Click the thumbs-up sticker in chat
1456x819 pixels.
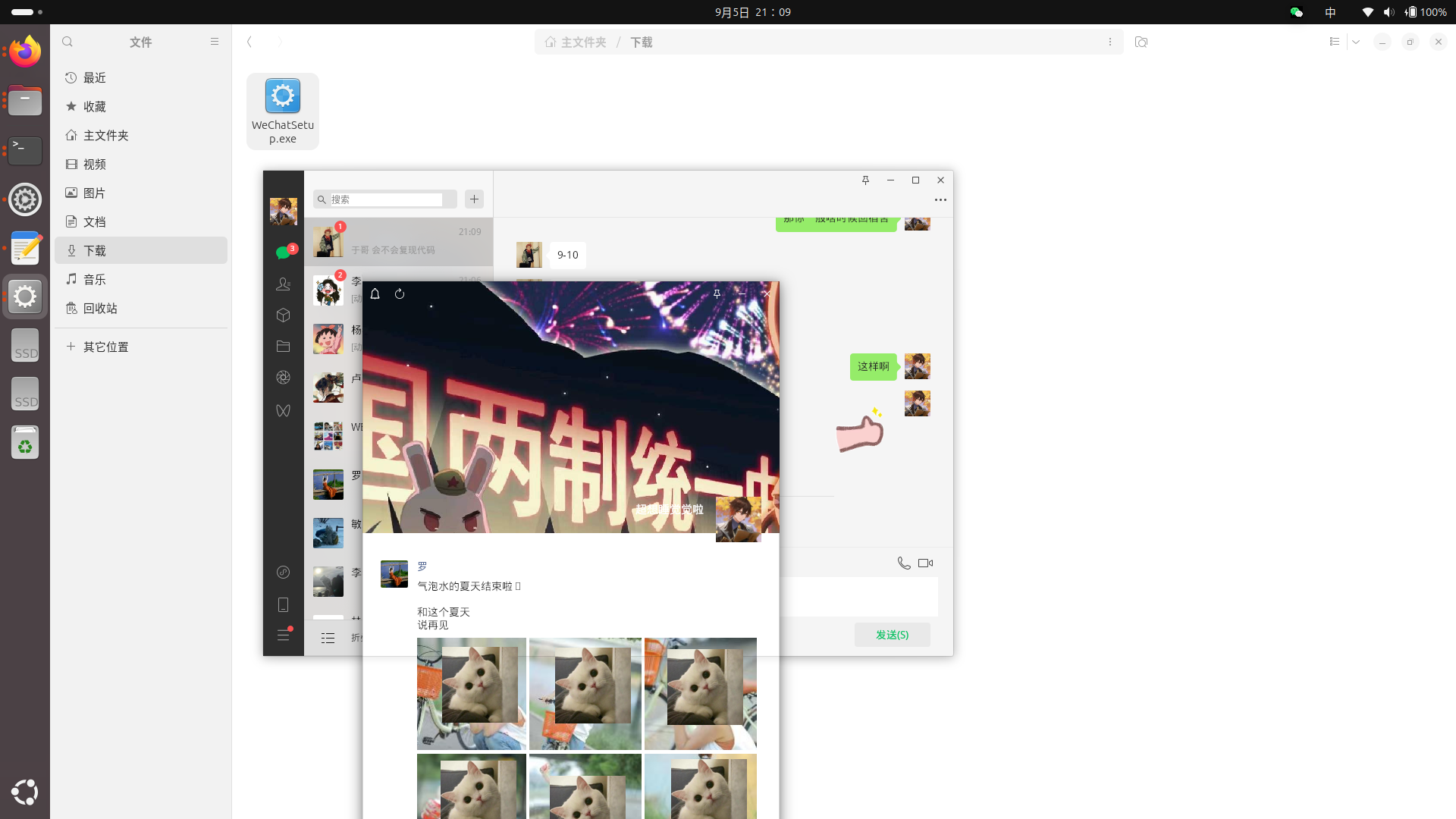(860, 430)
